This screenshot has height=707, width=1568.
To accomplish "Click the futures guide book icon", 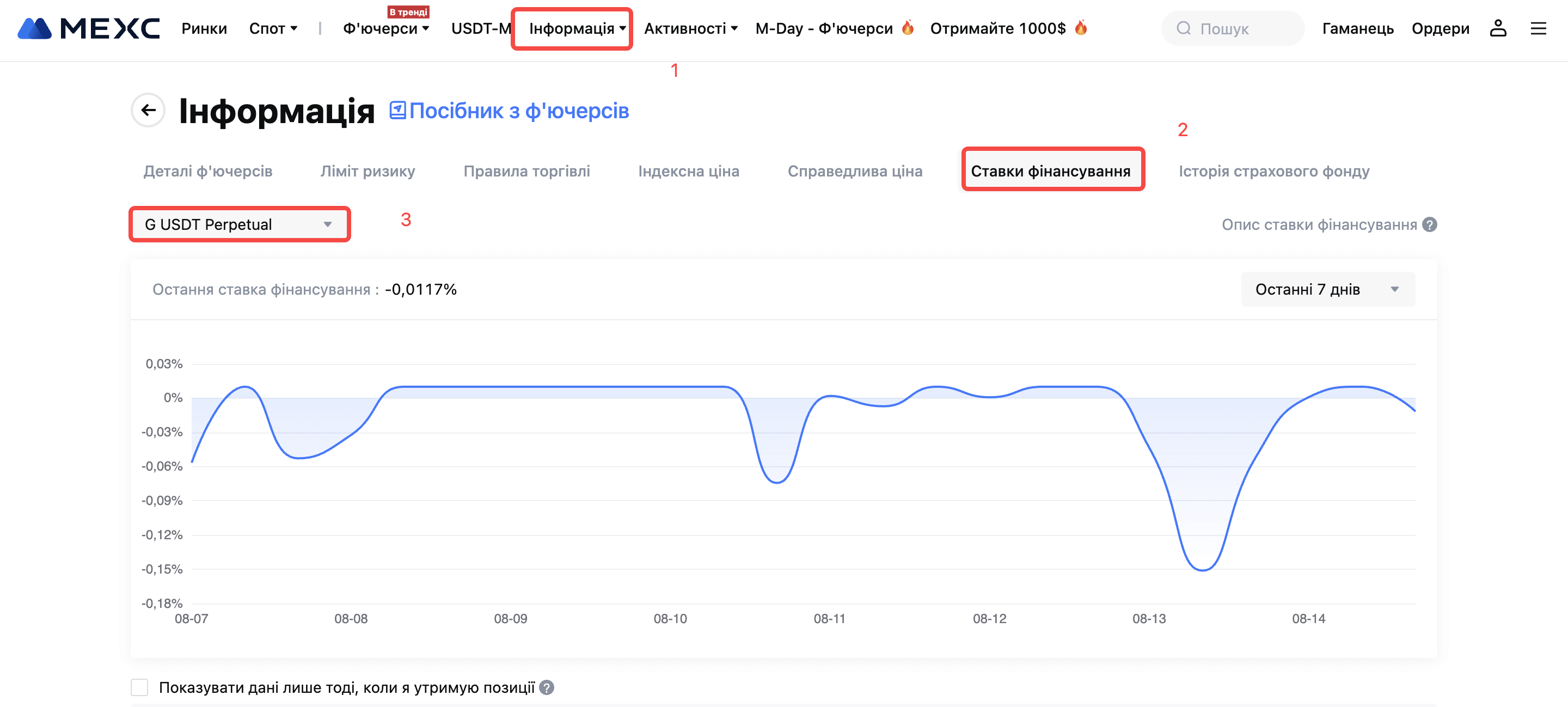I will point(397,110).
